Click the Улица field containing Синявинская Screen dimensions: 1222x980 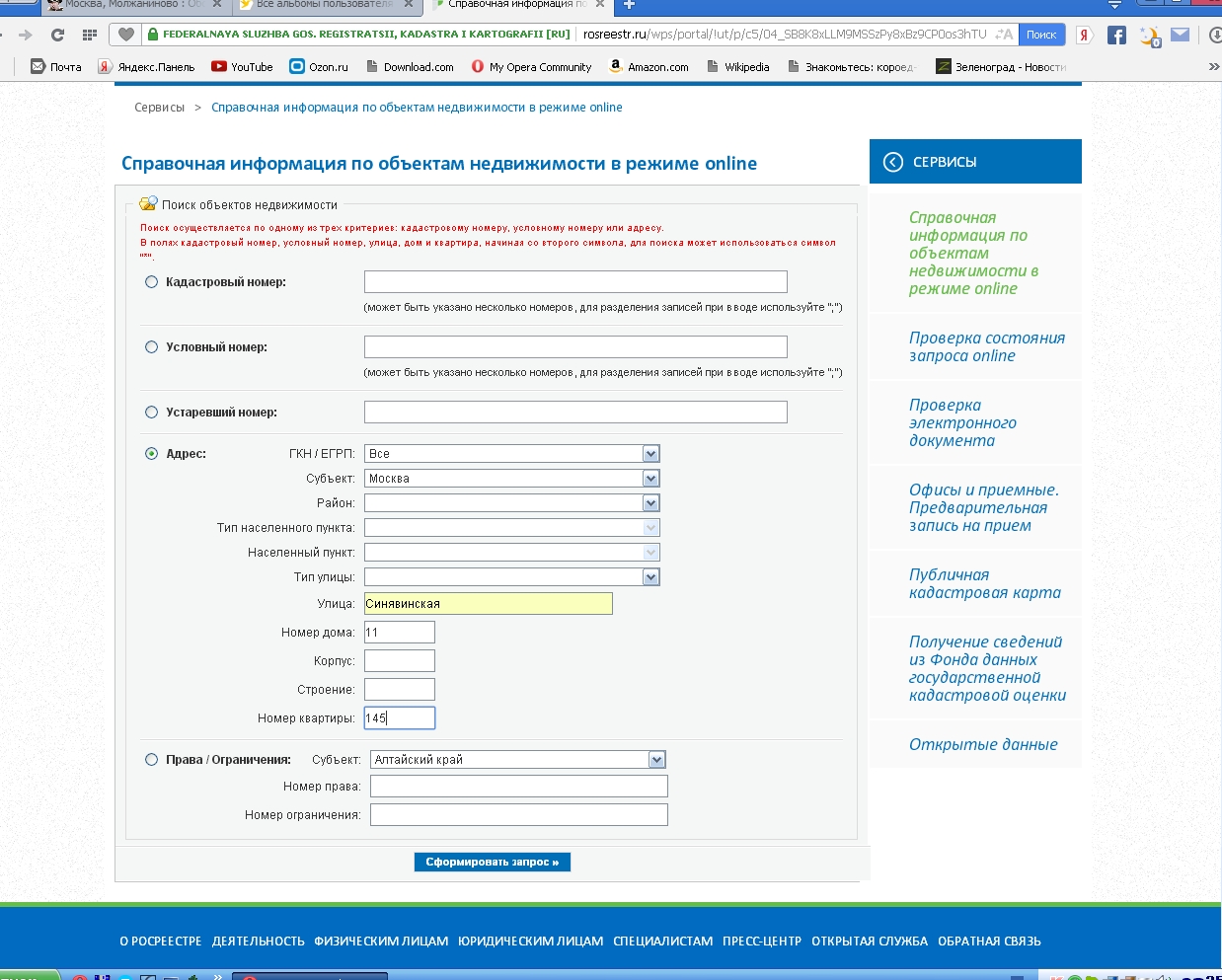[488, 604]
